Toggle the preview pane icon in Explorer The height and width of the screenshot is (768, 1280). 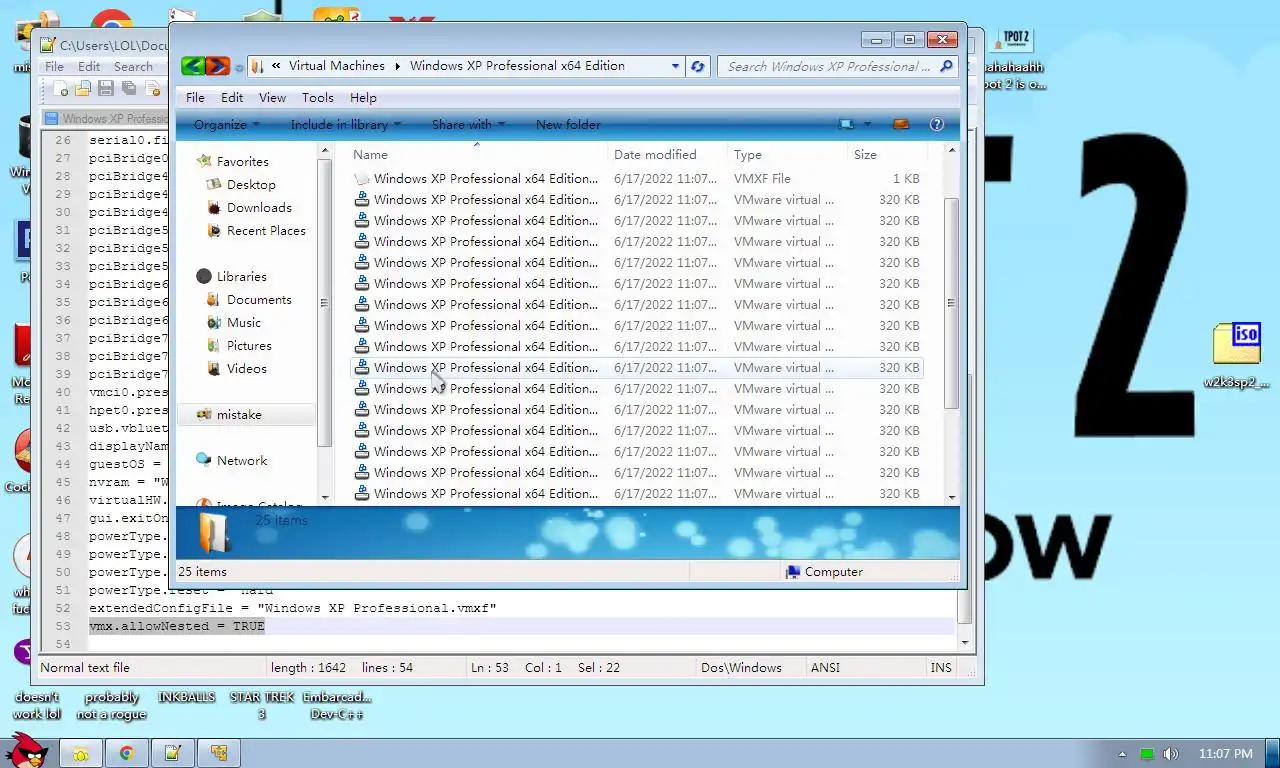pyautogui.click(x=901, y=125)
